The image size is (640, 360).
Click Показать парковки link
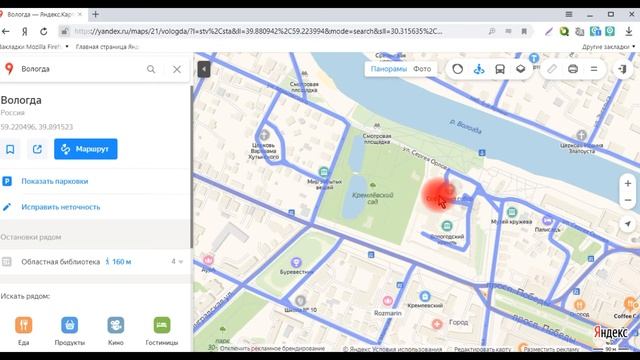coord(55,181)
